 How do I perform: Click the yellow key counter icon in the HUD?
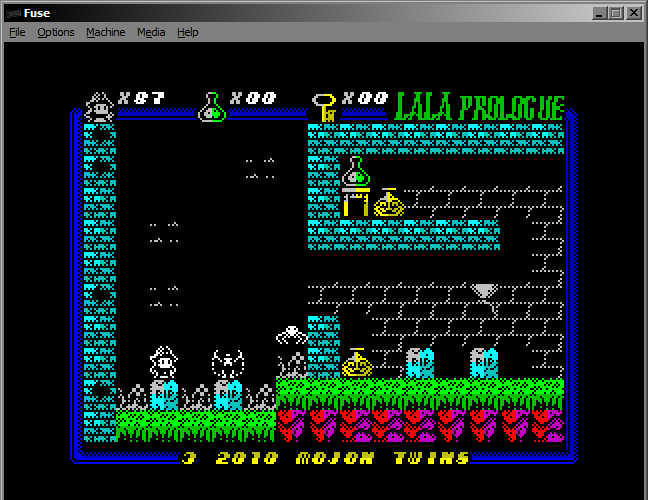(x=324, y=107)
